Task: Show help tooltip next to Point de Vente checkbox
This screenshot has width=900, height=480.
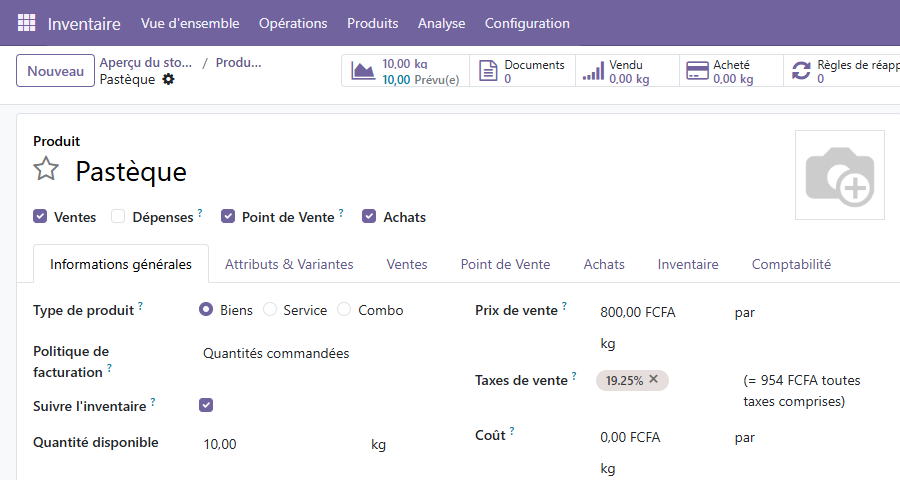Action: 341,212
